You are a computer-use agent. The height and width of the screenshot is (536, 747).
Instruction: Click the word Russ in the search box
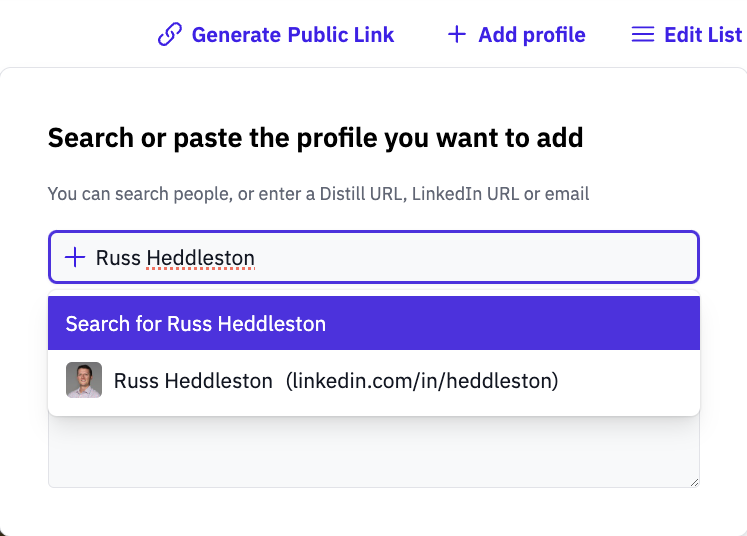coord(118,258)
